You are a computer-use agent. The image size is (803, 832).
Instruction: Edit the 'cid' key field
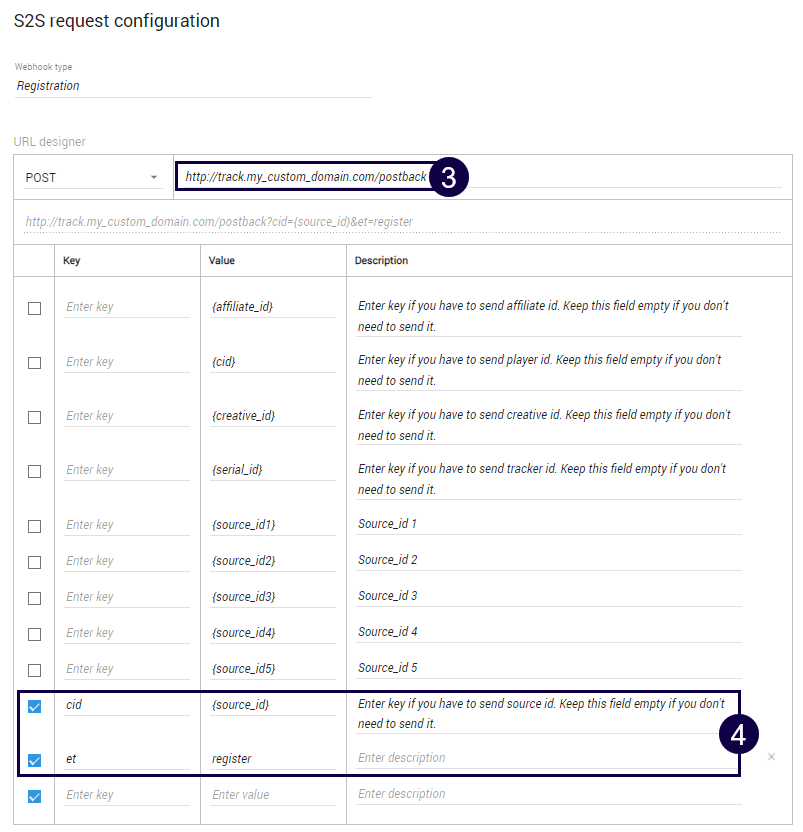pos(126,705)
